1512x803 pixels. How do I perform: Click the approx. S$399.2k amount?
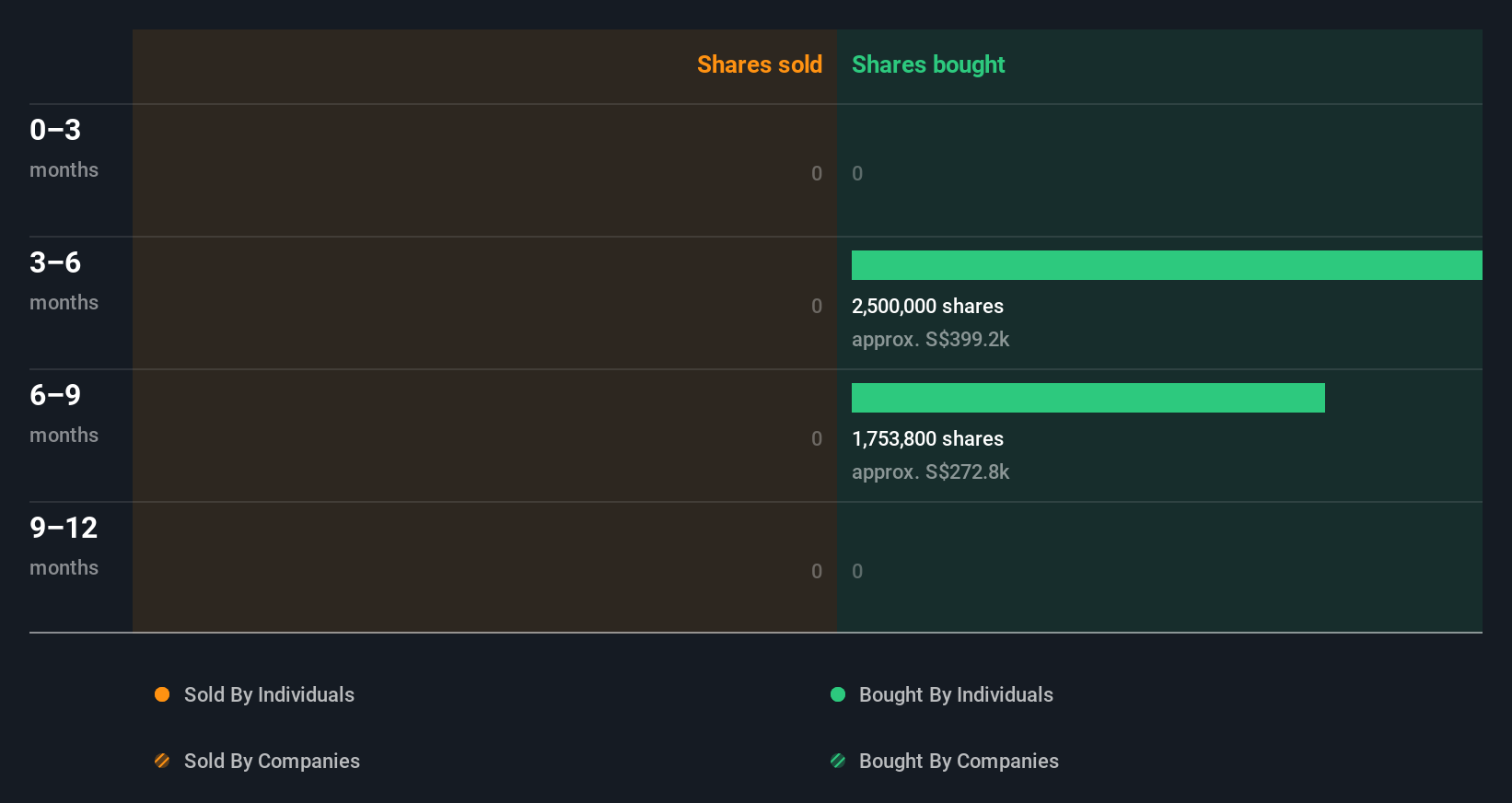930,339
